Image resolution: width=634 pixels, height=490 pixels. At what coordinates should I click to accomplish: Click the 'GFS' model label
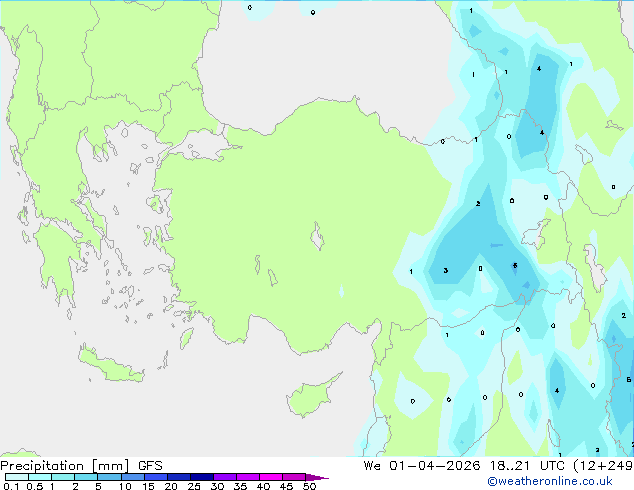pyautogui.click(x=150, y=466)
